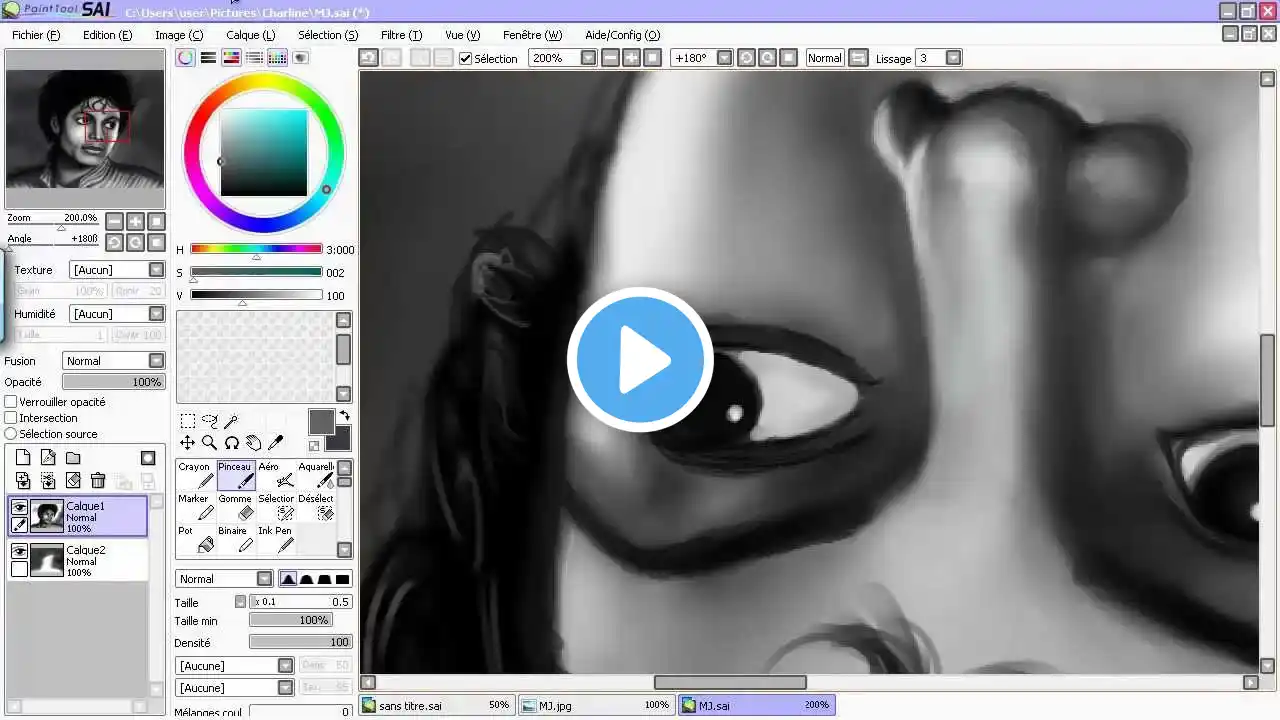Select the flat square brush edge

click(x=342, y=579)
